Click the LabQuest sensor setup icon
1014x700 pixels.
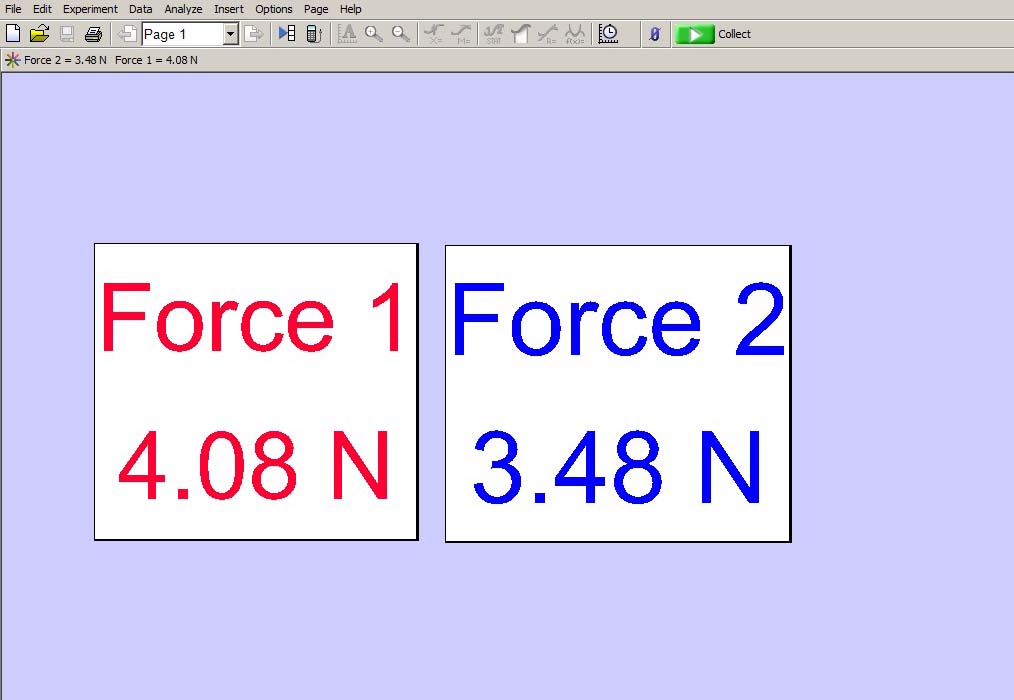(x=313, y=34)
